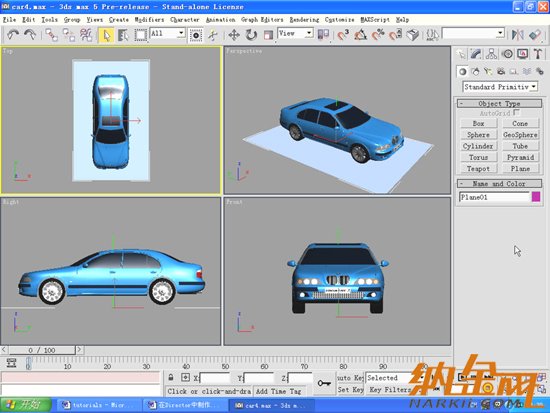This screenshot has width=550, height=413.
Task: Open the Modifiers menu
Action: 149,20
